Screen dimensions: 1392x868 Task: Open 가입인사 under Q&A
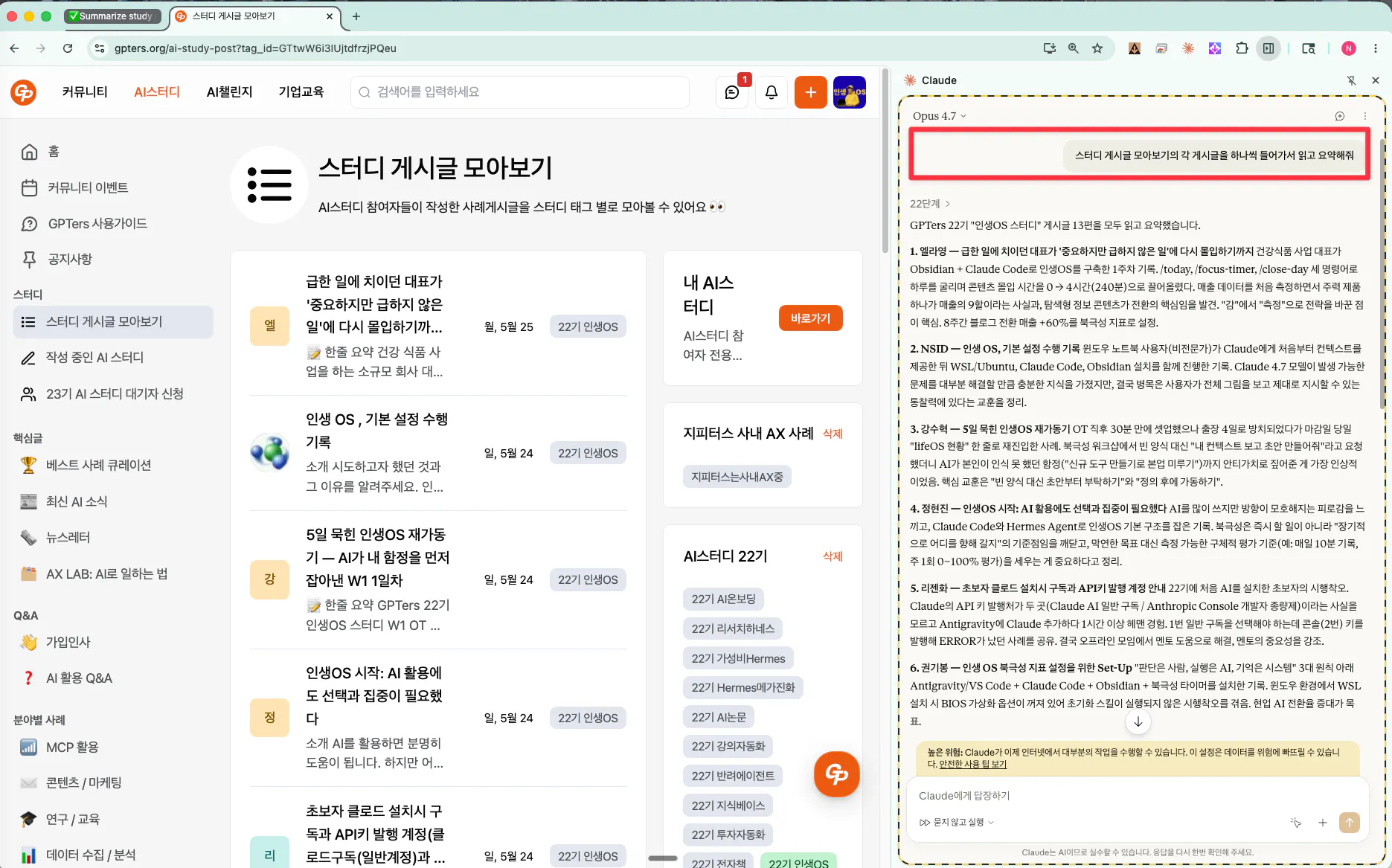[113, 642]
